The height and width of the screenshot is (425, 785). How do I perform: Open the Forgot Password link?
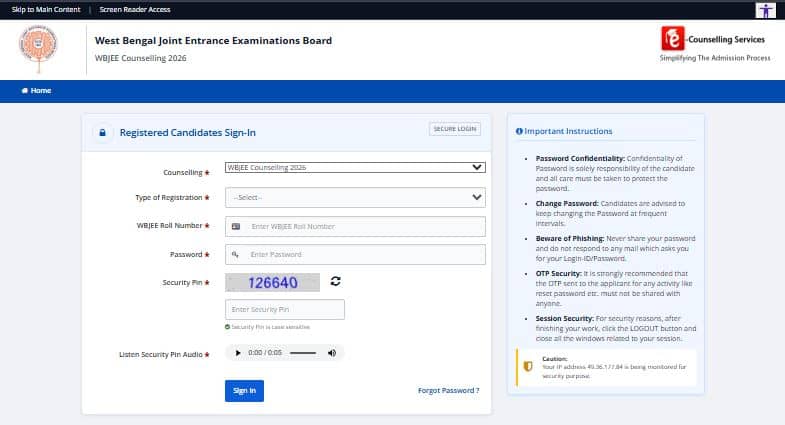click(x=449, y=390)
